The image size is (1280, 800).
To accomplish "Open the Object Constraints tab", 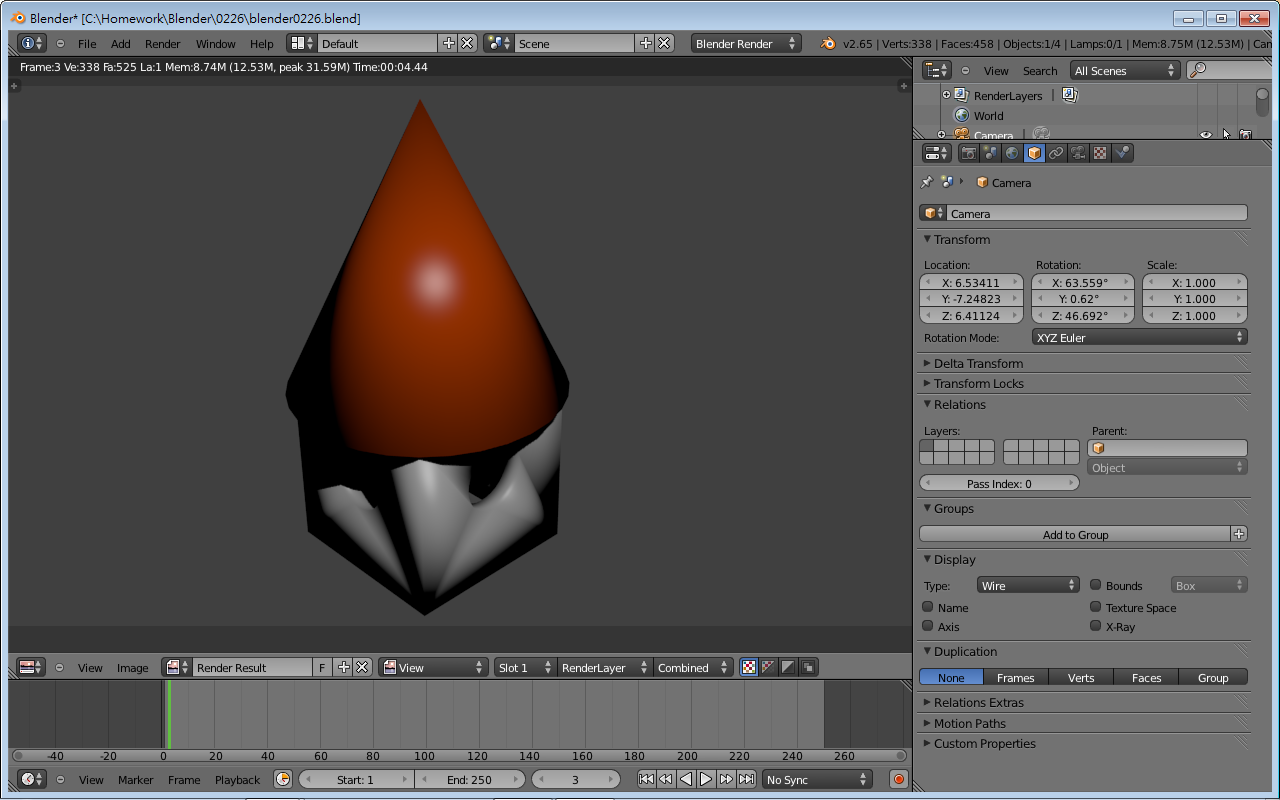I will point(1056,152).
